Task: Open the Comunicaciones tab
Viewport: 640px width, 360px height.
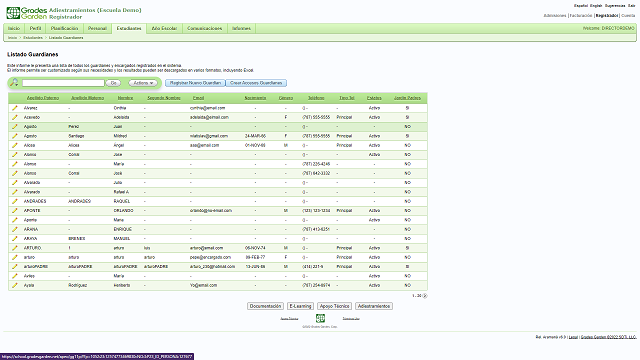Action: (x=204, y=29)
